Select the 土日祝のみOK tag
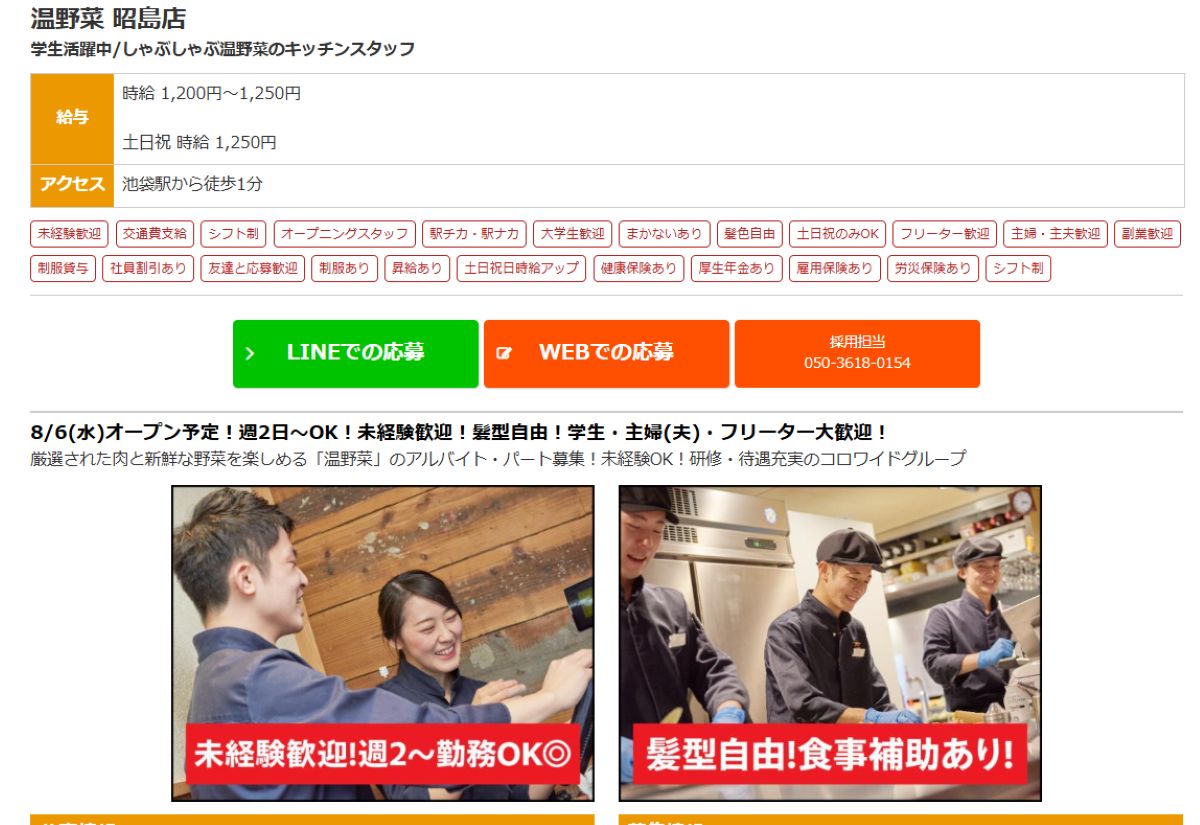Viewport: 1200px width, 825px height. coord(837,234)
